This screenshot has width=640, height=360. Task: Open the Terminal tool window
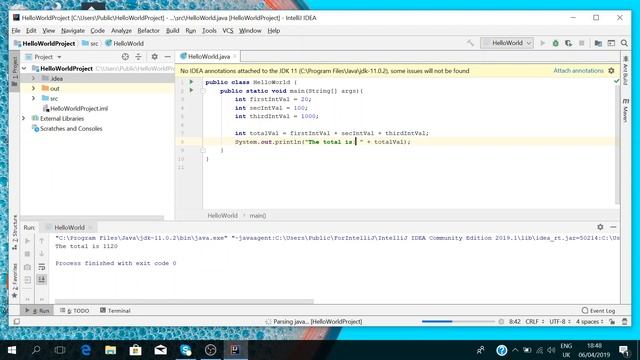(x=115, y=311)
